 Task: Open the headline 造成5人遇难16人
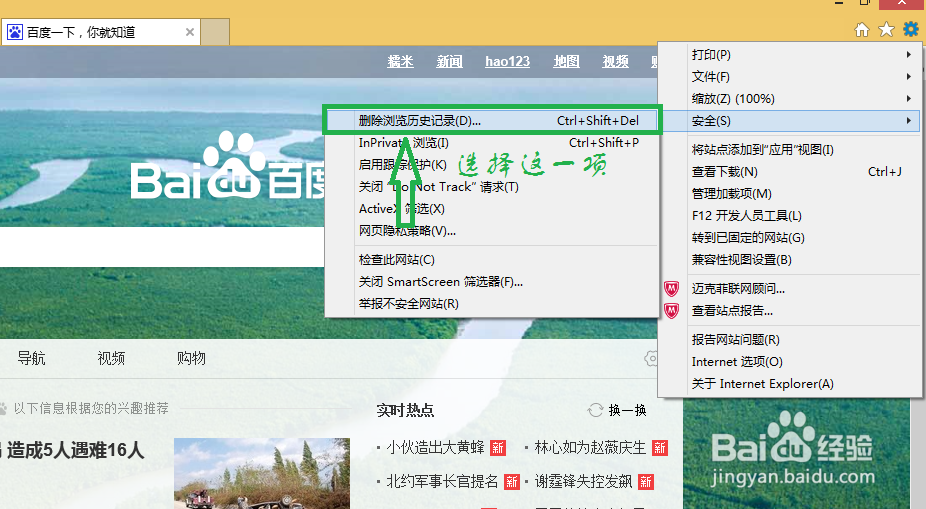pos(75,451)
